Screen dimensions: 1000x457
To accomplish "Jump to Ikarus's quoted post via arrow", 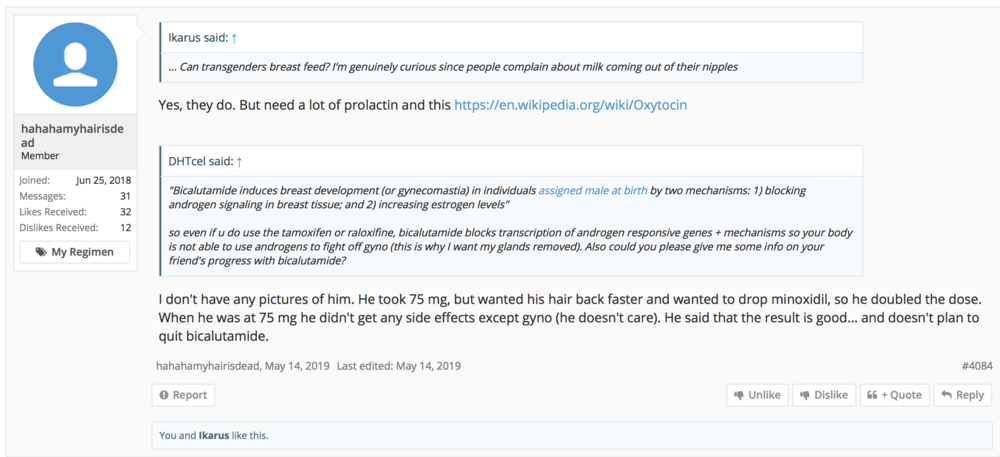I will [234, 38].
